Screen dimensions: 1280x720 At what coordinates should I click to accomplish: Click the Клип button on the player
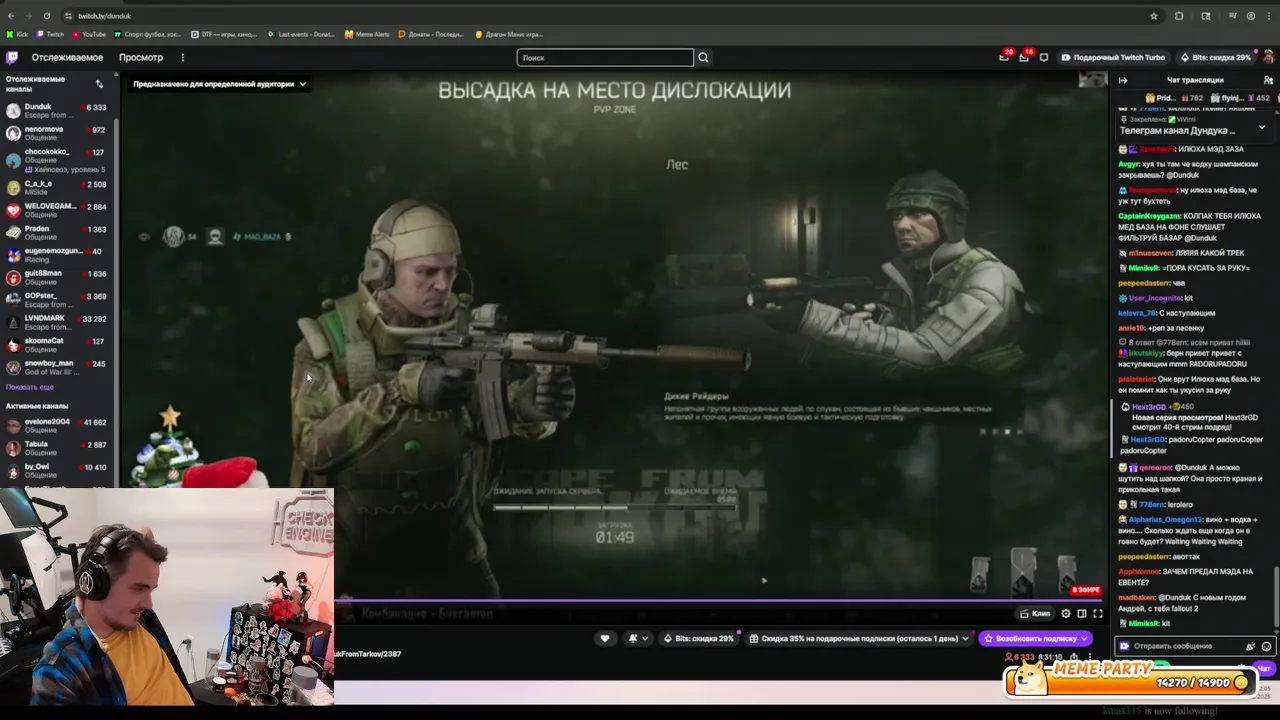coord(1035,613)
